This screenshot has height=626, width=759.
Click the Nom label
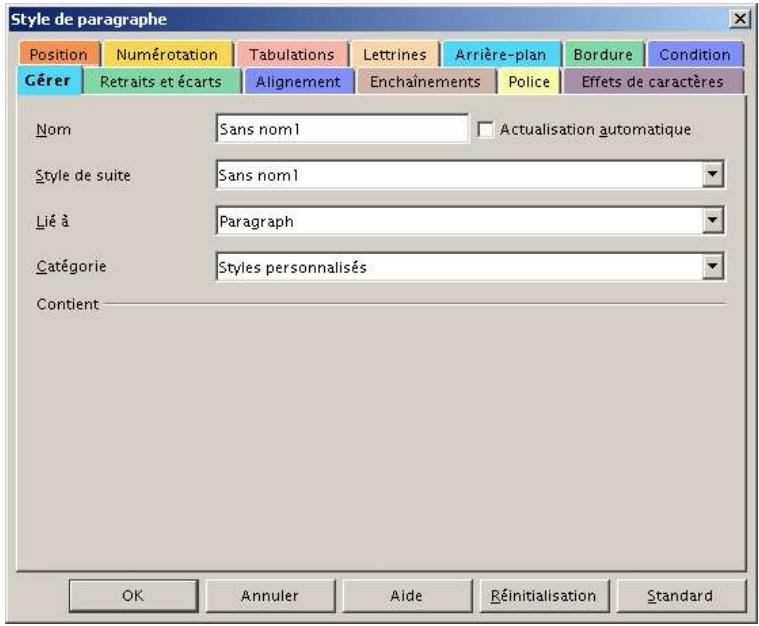(x=54, y=130)
